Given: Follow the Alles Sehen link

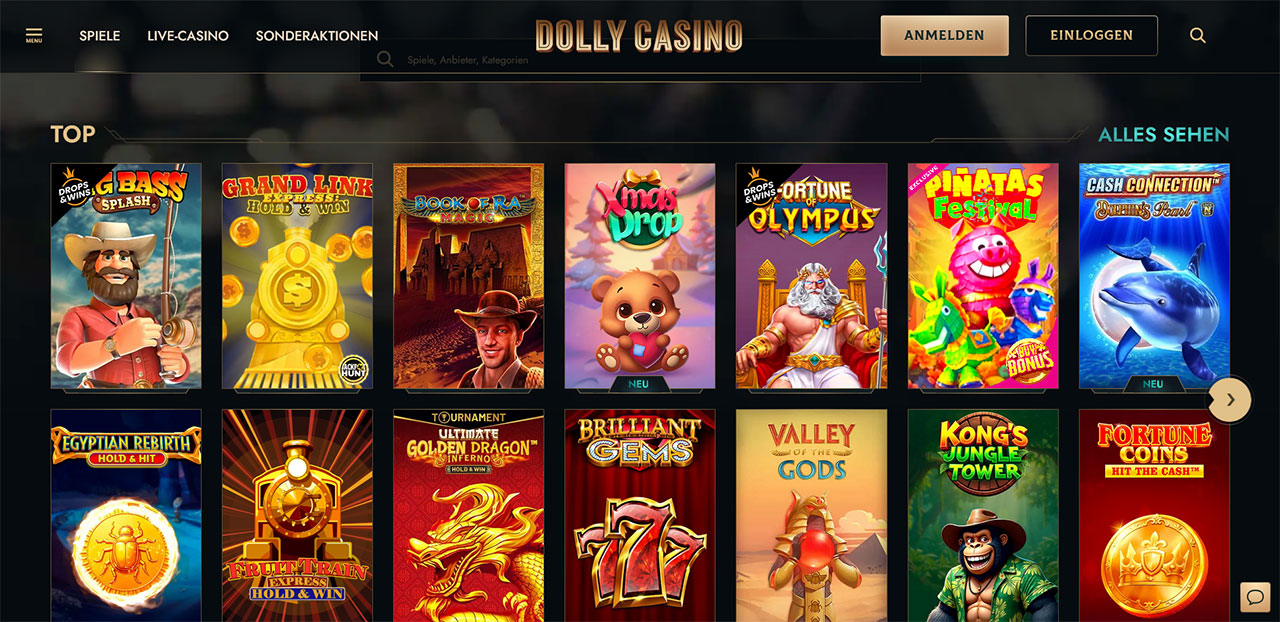Looking at the screenshot, I should pos(1164,134).
